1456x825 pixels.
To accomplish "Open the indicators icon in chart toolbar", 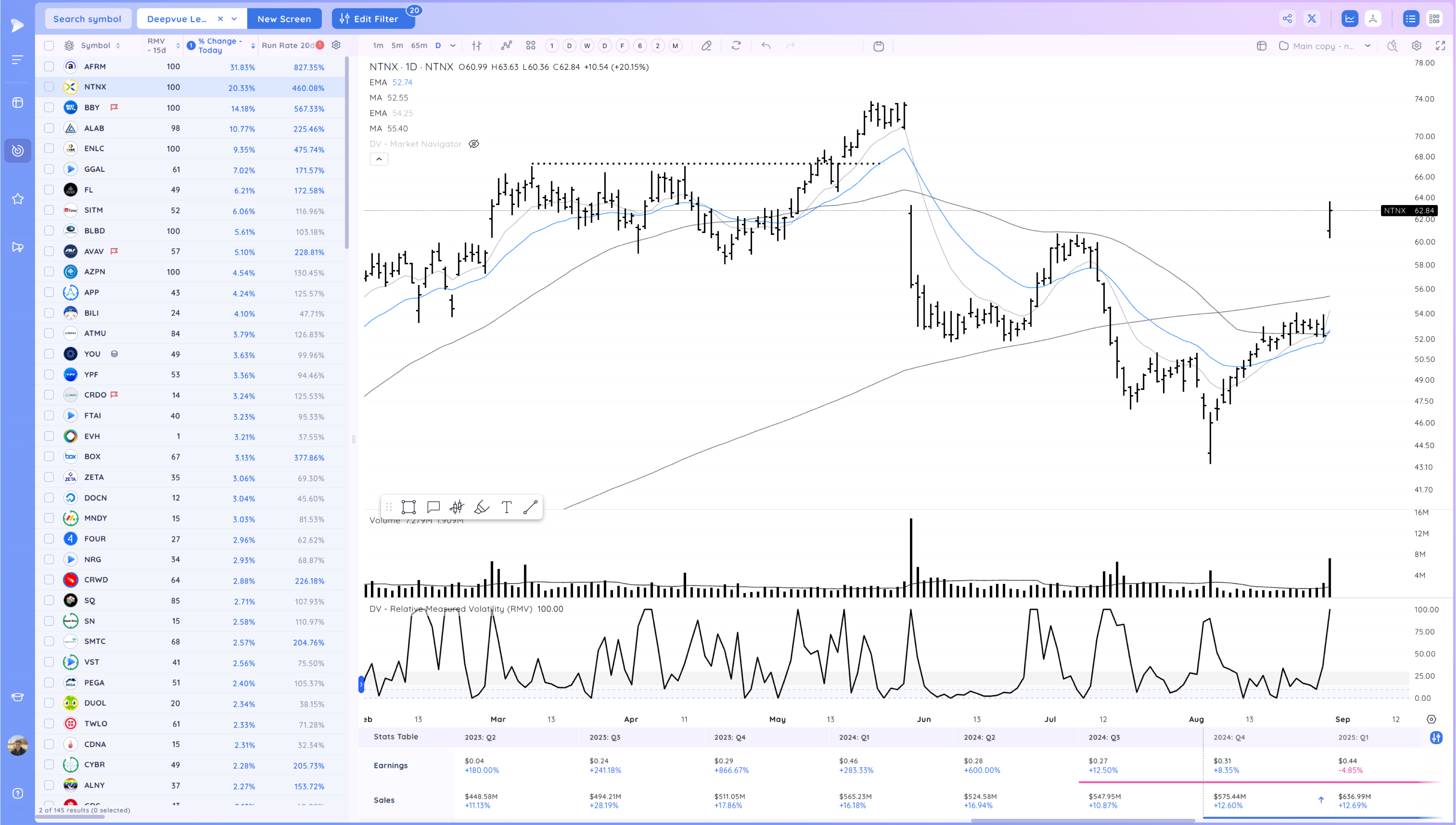I will click(x=506, y=46).
